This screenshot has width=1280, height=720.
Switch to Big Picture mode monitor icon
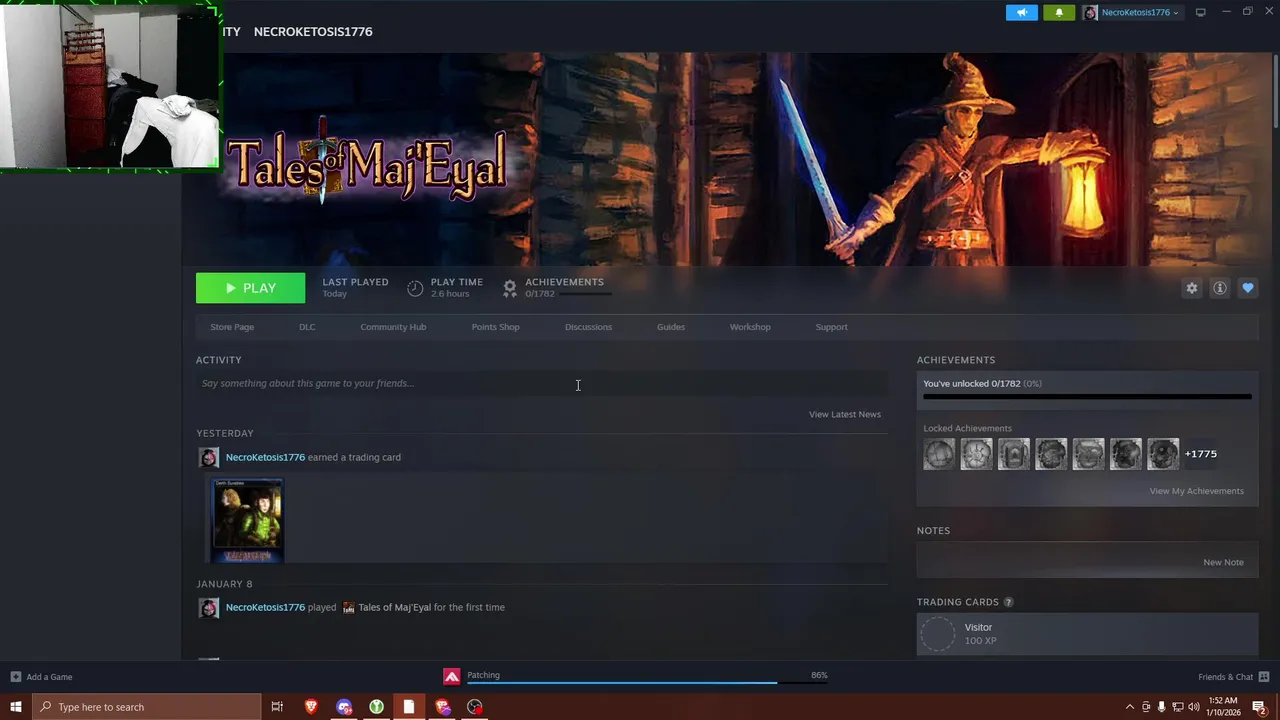click(x=1201, y=12)
